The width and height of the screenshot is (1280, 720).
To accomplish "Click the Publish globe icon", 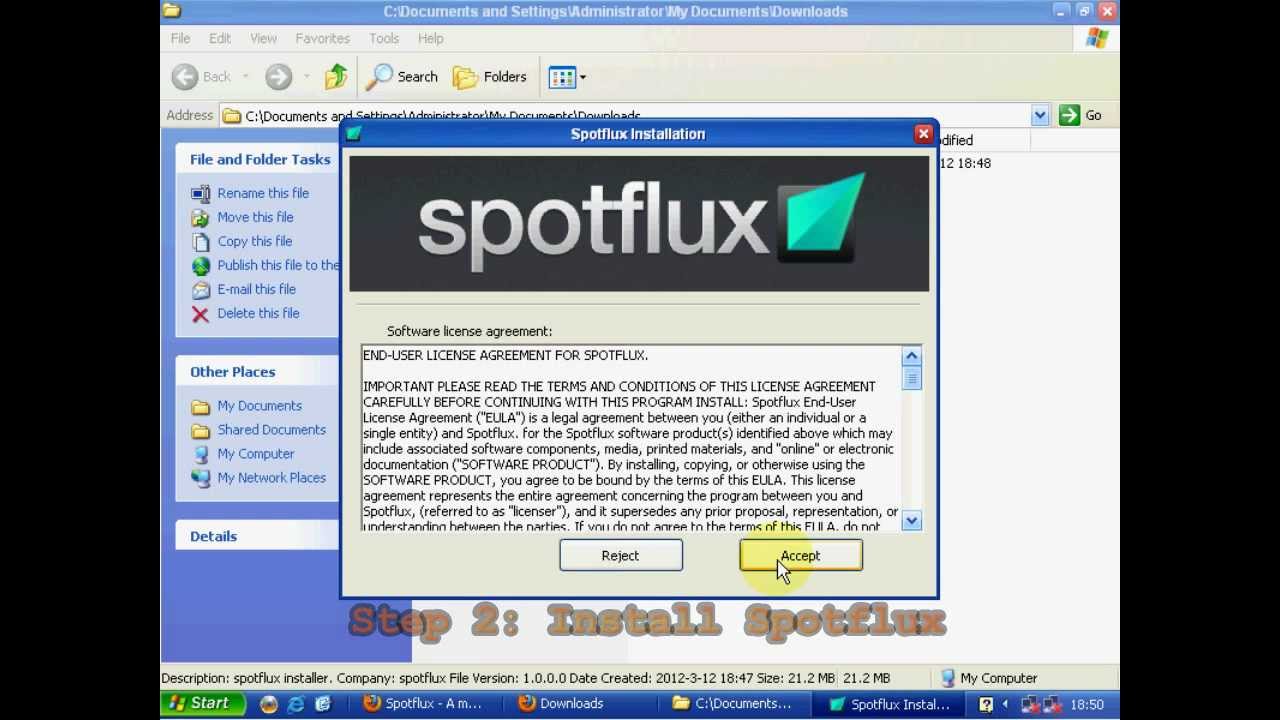I will (x=201, y=266).
